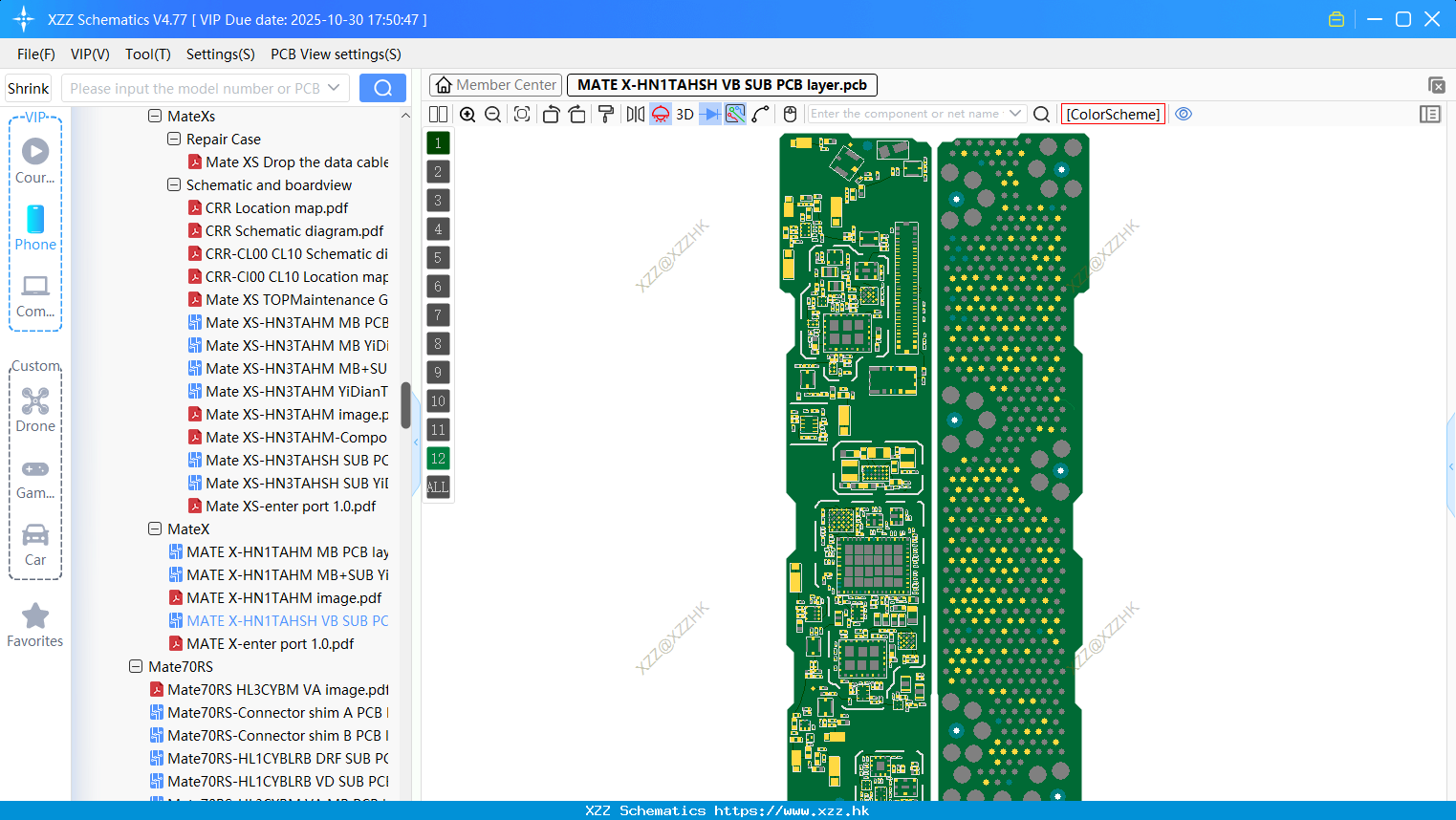Image resolution: width=1456 pixels, height=820 pixels.
Task: Open window list icon at top right
Action: (x=1436, y=85)
